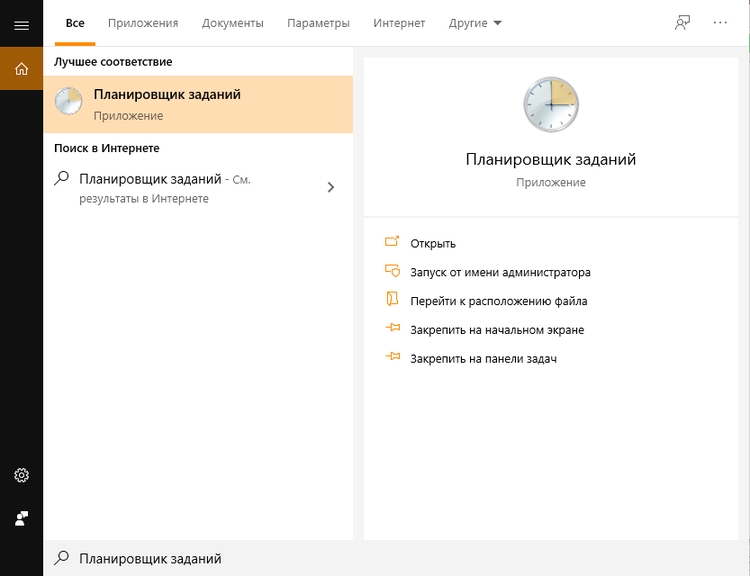
Task: Click Планировщик заданий title in preview pane
Action: [x=551, y=159]
